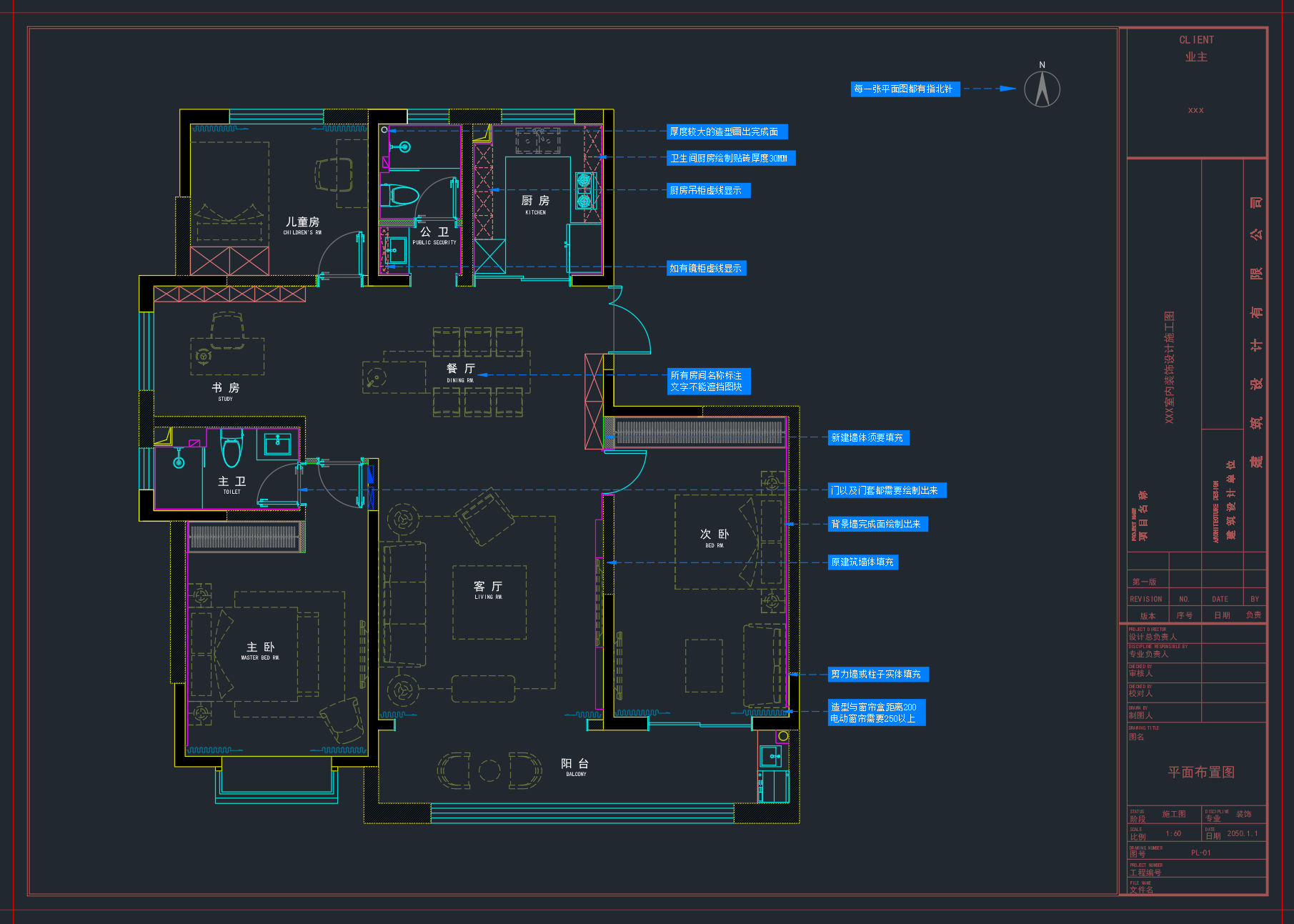Click the 儿童房 room label
The image size is (1294, 924).
(302, 225)
